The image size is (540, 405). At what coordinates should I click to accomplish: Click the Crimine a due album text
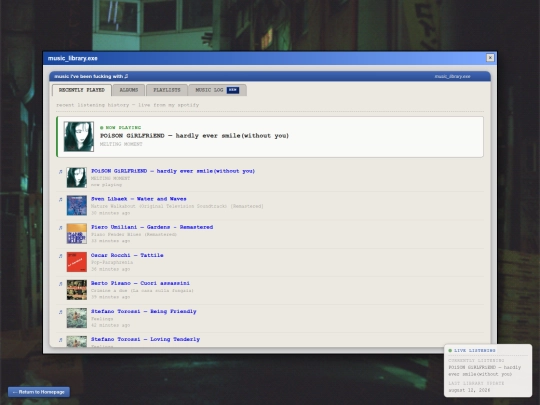(x=142, y=291)
